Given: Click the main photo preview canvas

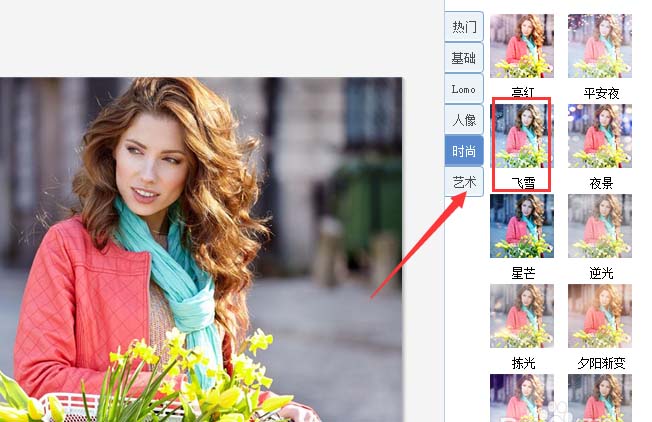Looking at the screenshot, I should (201, 249).
